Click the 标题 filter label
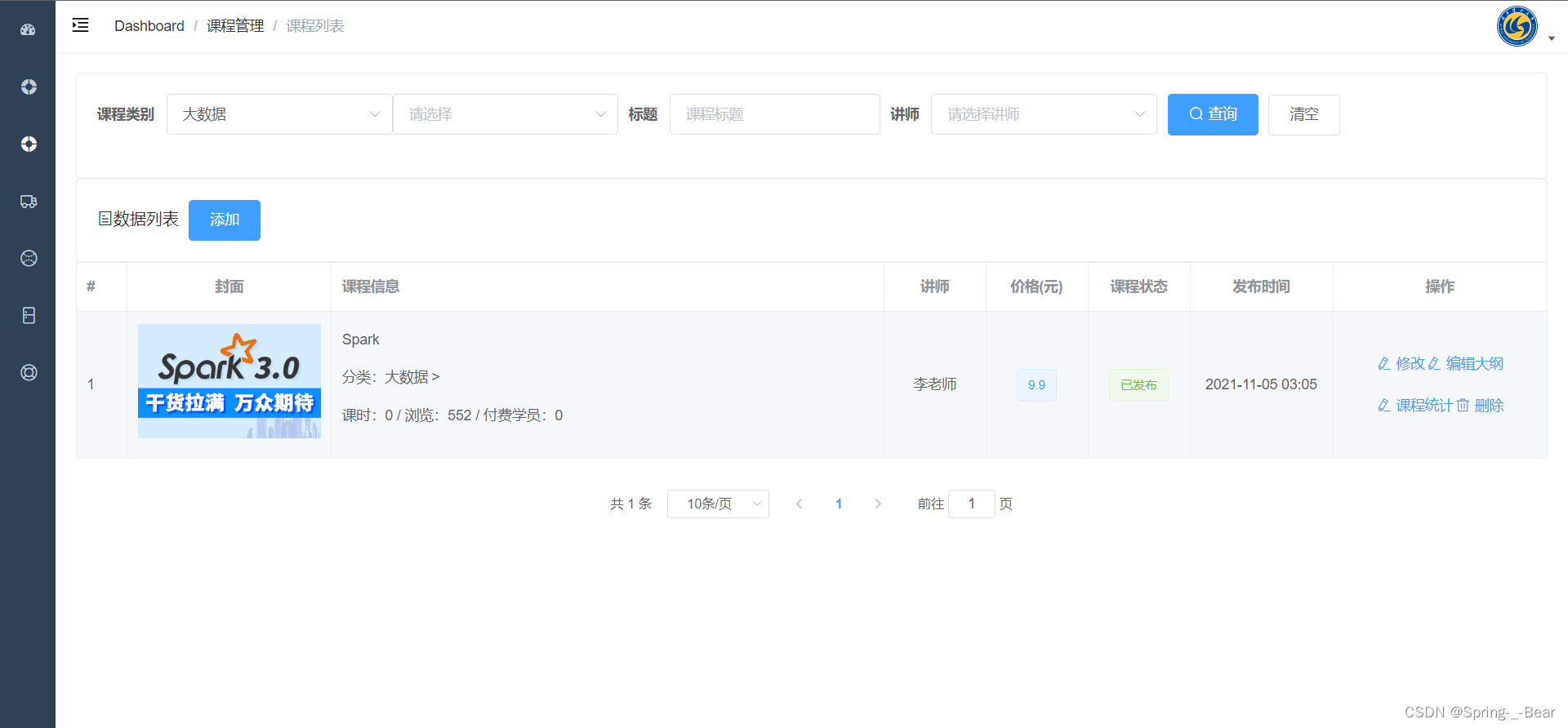The width and height of the screenshot is (1568, 728). click(643, 114)
